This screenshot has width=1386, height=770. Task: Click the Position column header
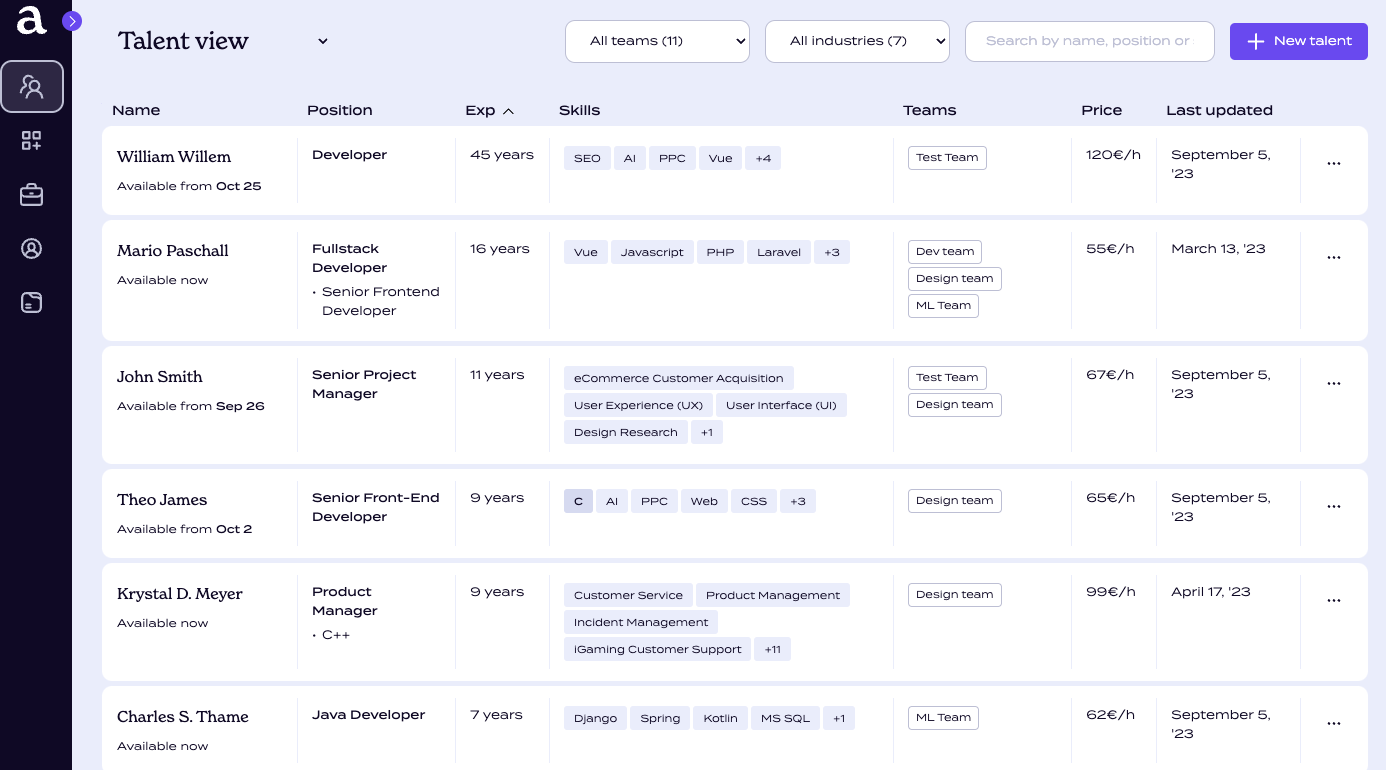pyautogui.click(x=340, y=110)
